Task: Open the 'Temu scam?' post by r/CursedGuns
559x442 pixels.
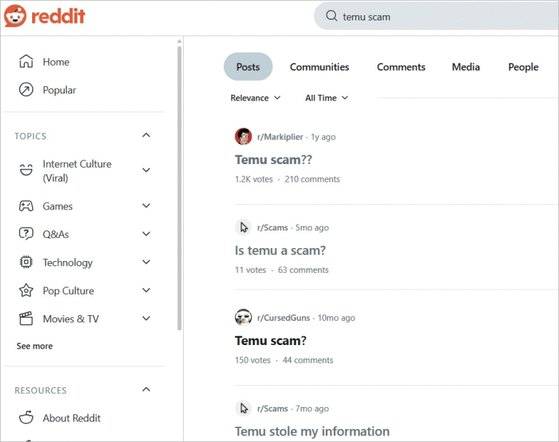Action: tap(271, 341)
